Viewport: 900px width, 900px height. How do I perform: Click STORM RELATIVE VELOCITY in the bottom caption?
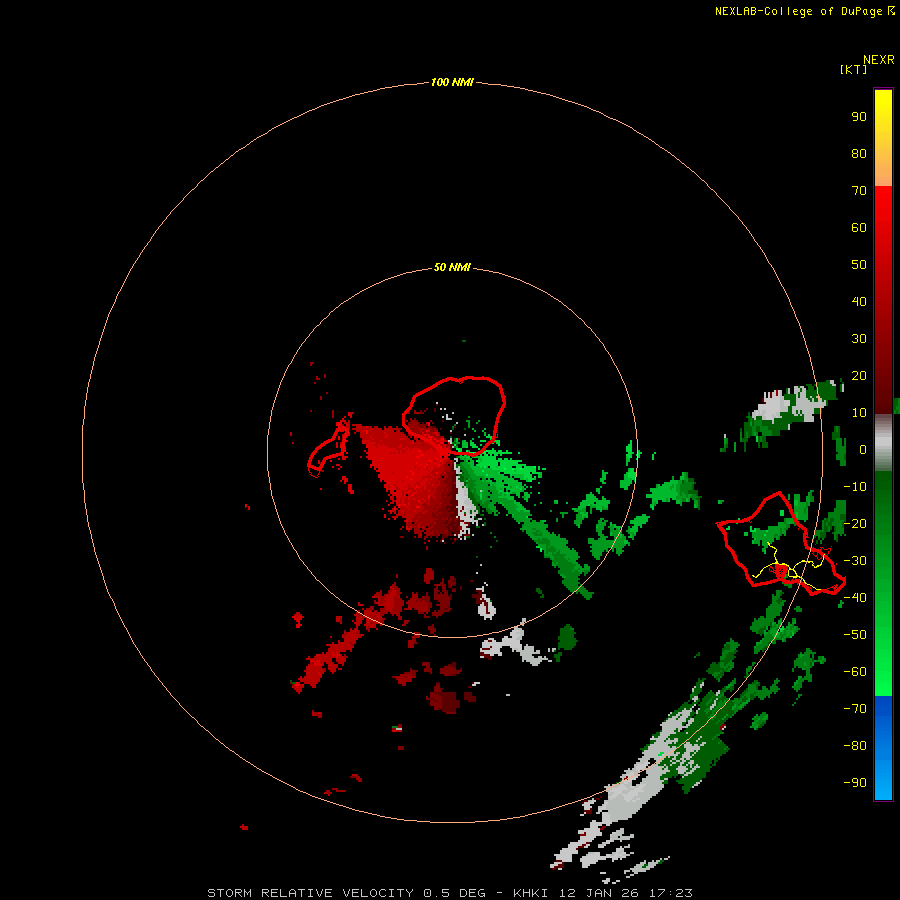point(310,893)
